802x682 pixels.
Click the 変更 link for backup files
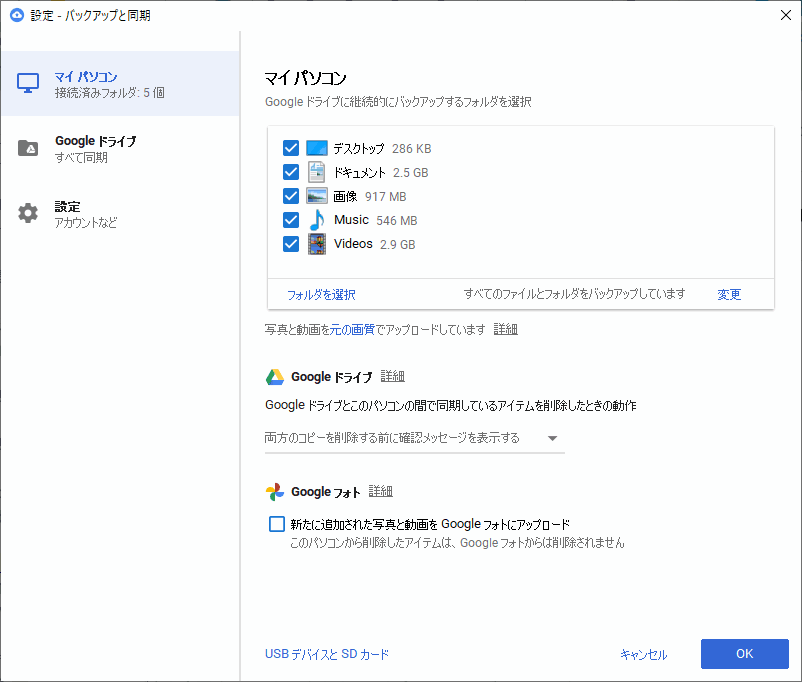729,294
